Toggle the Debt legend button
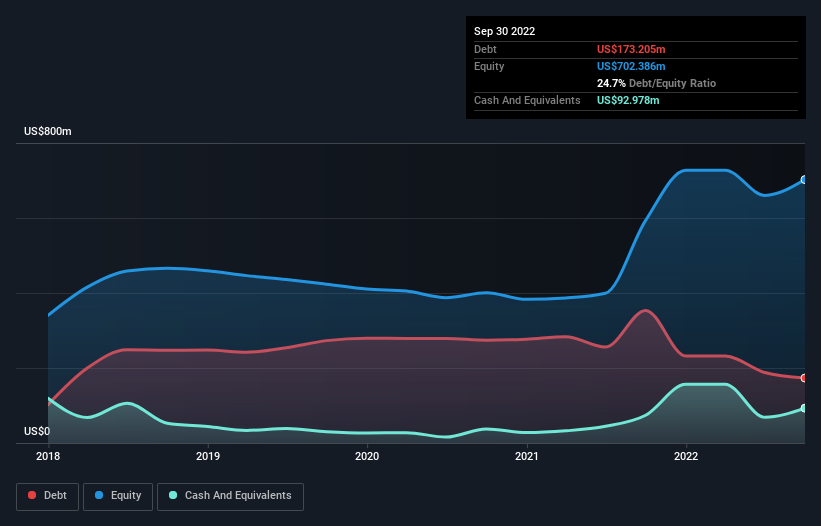 click(47, 496)
